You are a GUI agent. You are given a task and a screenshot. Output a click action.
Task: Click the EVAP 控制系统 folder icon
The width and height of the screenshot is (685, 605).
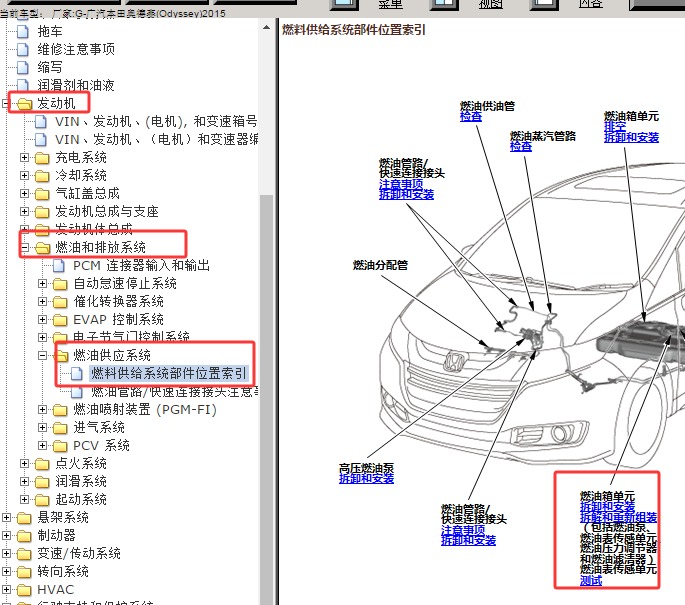point(60,320)
